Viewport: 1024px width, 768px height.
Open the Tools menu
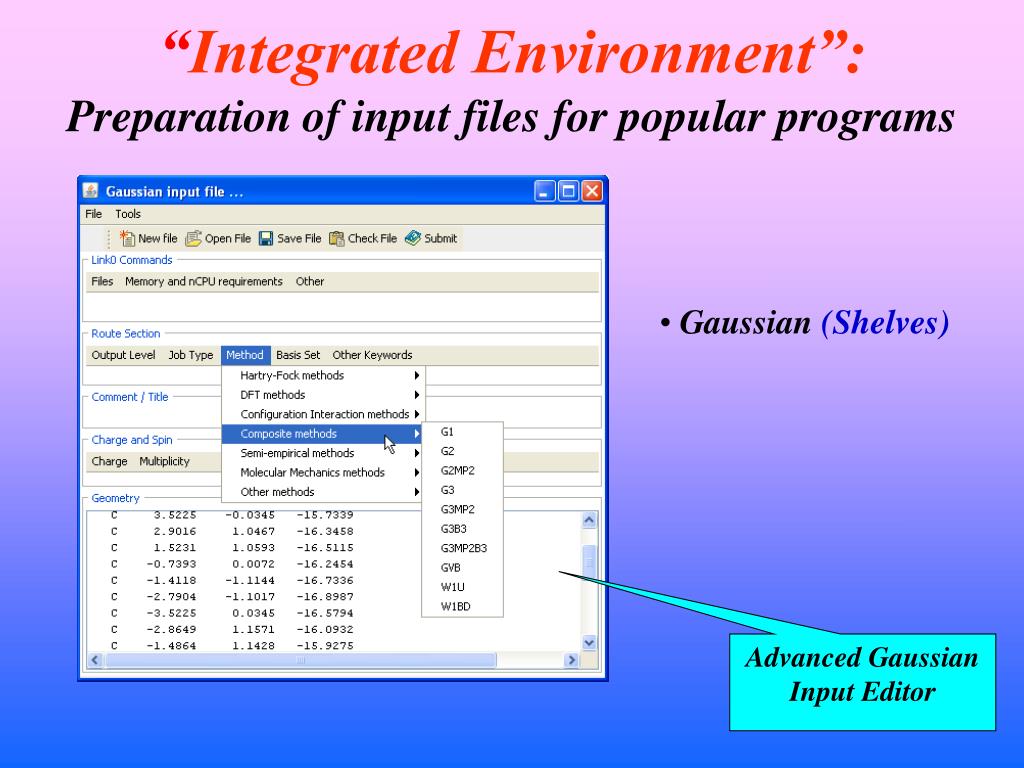pyautogui.click(x=128, y=214)
